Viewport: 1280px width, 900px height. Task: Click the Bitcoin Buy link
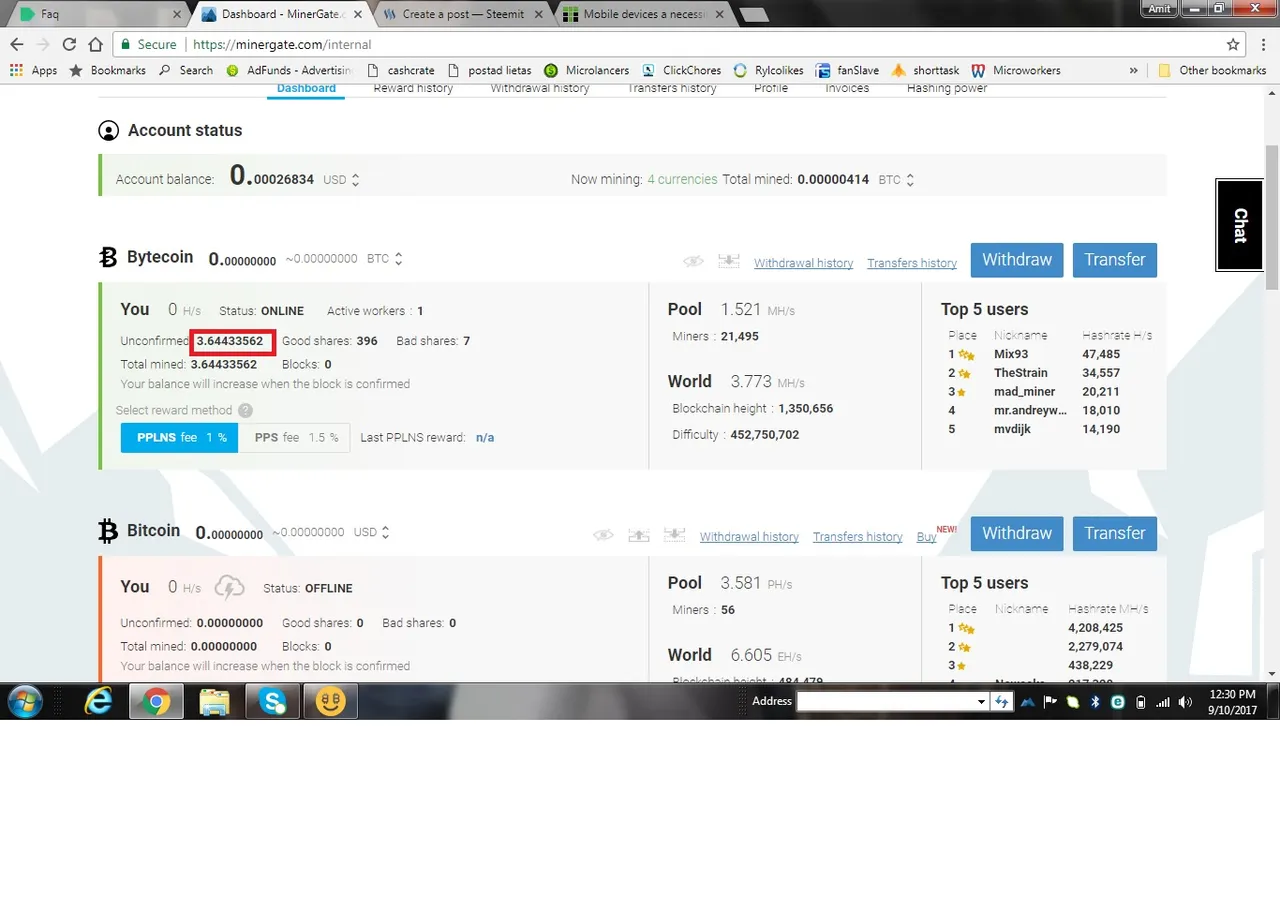pyautogui.click(x=926, y=537)
